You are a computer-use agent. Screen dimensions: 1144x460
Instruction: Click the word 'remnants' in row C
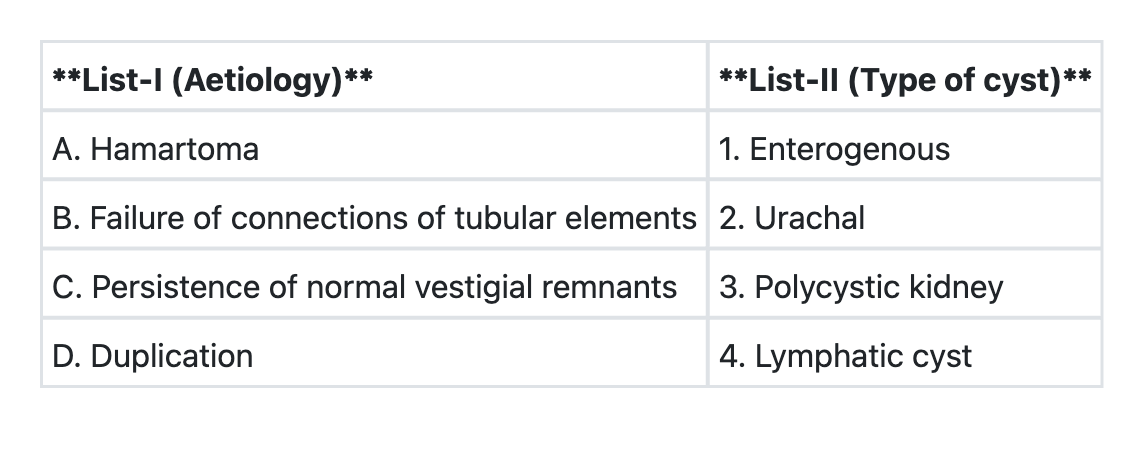tap(612, 287)
